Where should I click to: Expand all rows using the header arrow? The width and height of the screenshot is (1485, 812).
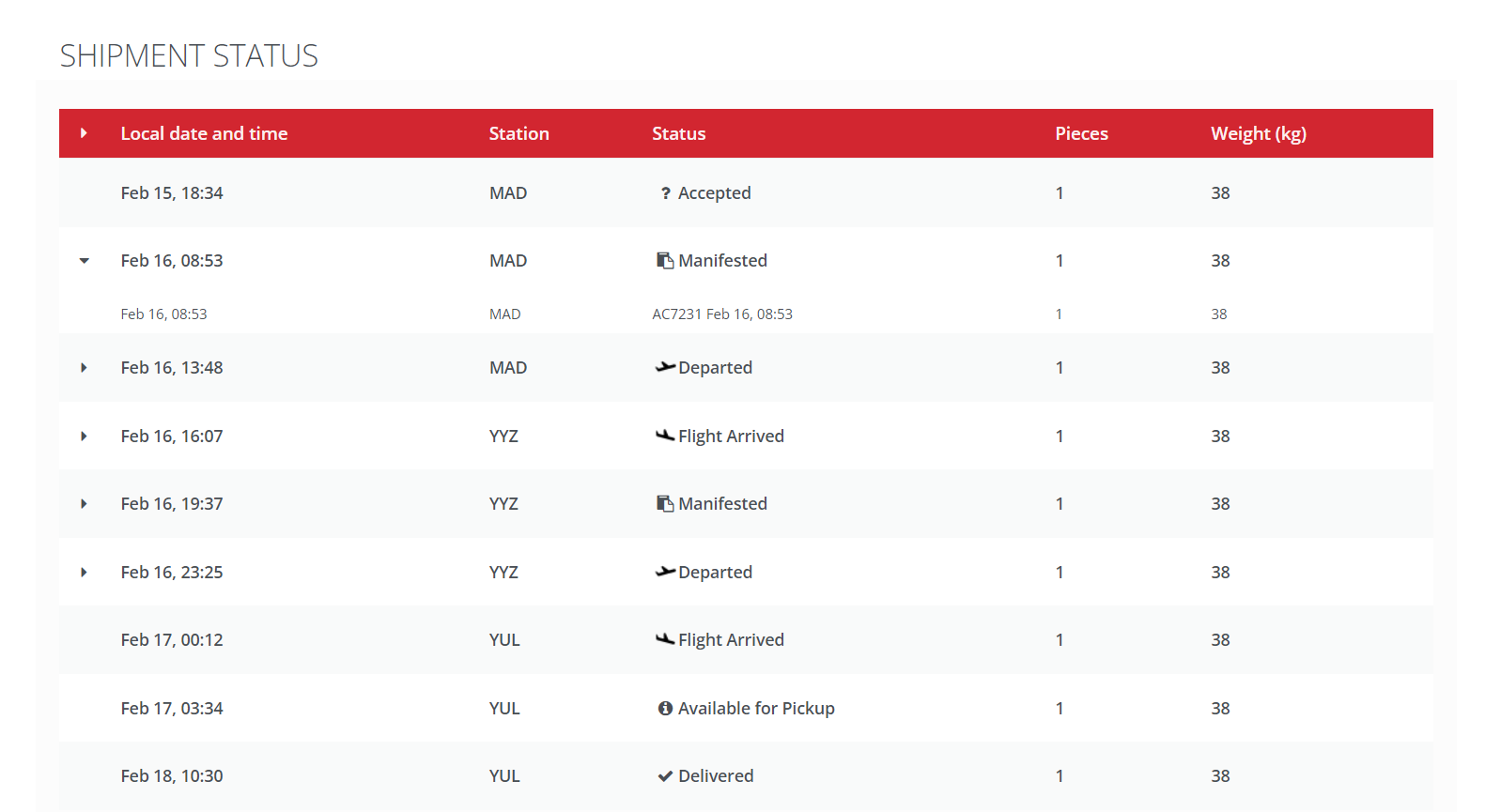coord(84,133)
